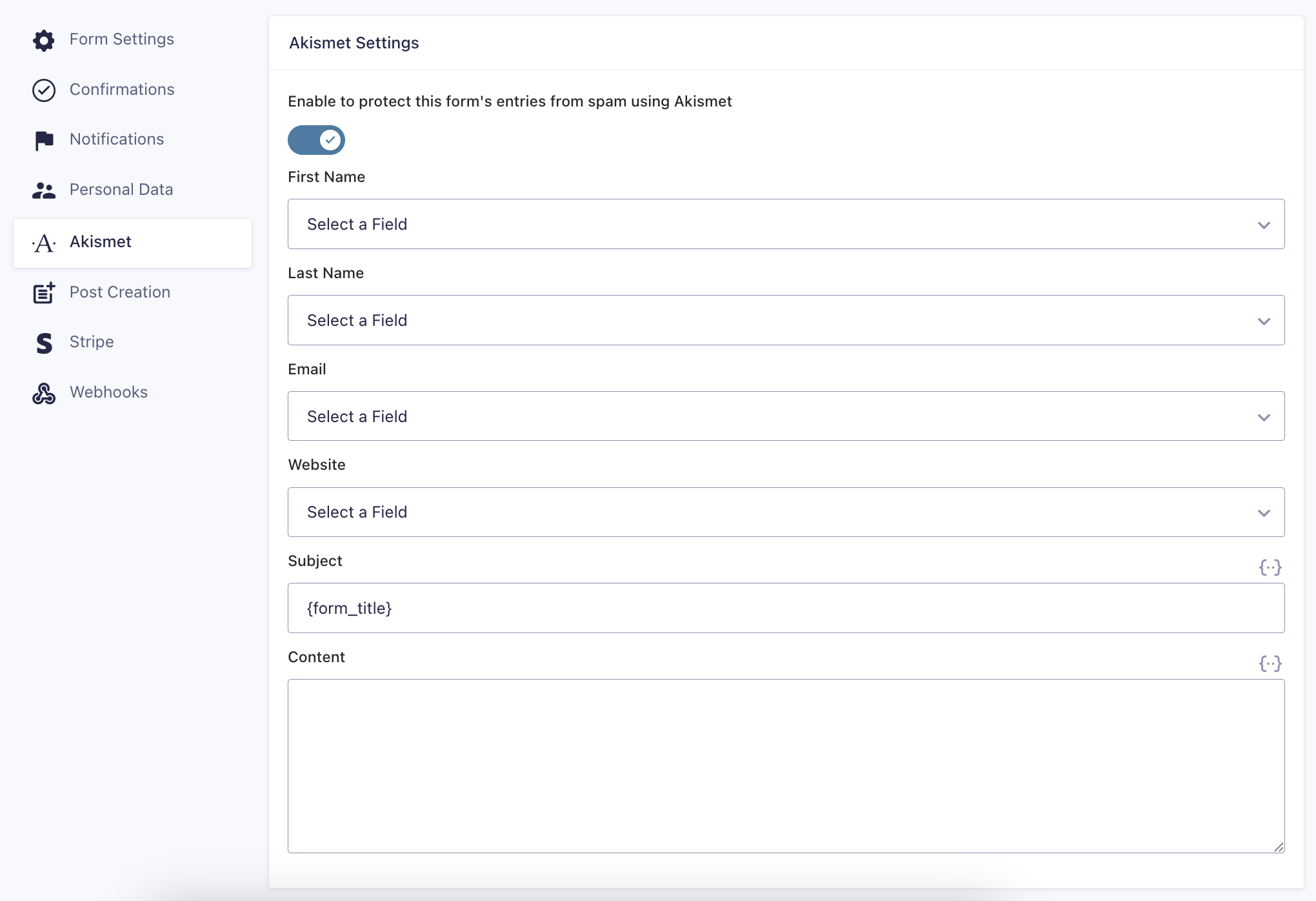Image resolution: width=1316 pixels, height=901 pixels.
Task: Click the Subject input containing {form_title}
Action: (786, 608)
